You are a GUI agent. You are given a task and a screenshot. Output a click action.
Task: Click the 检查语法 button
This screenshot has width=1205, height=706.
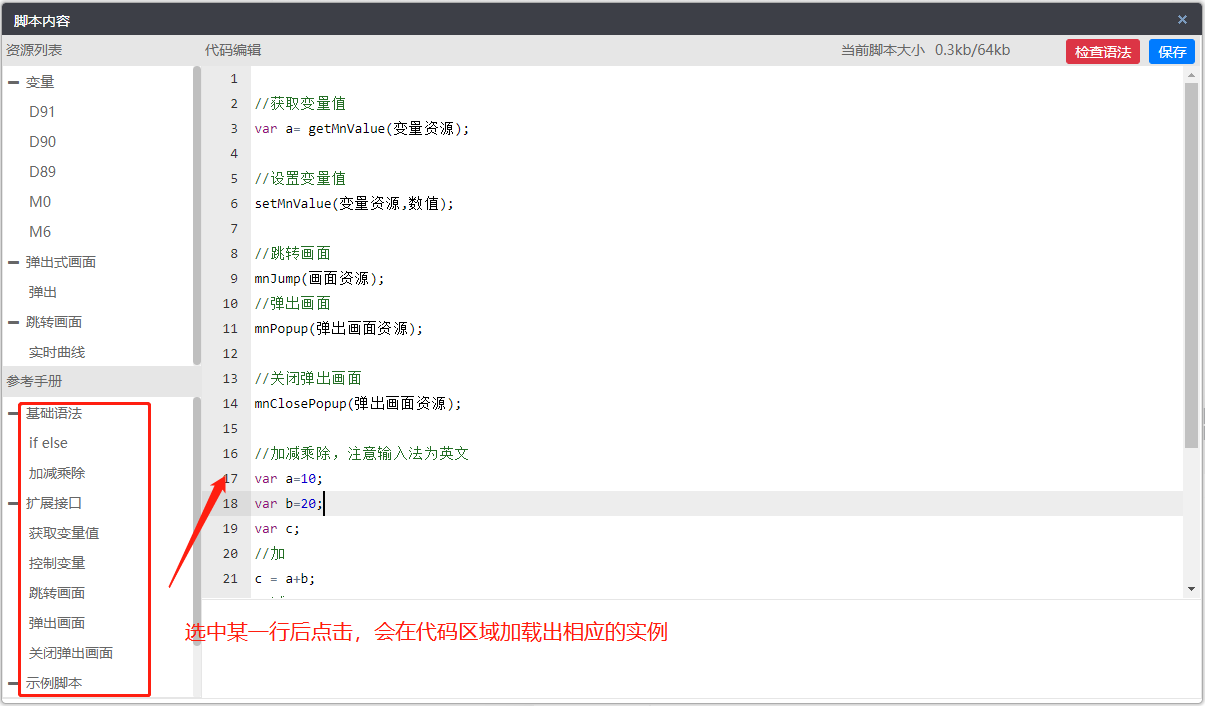click(x=1102, y=52)
